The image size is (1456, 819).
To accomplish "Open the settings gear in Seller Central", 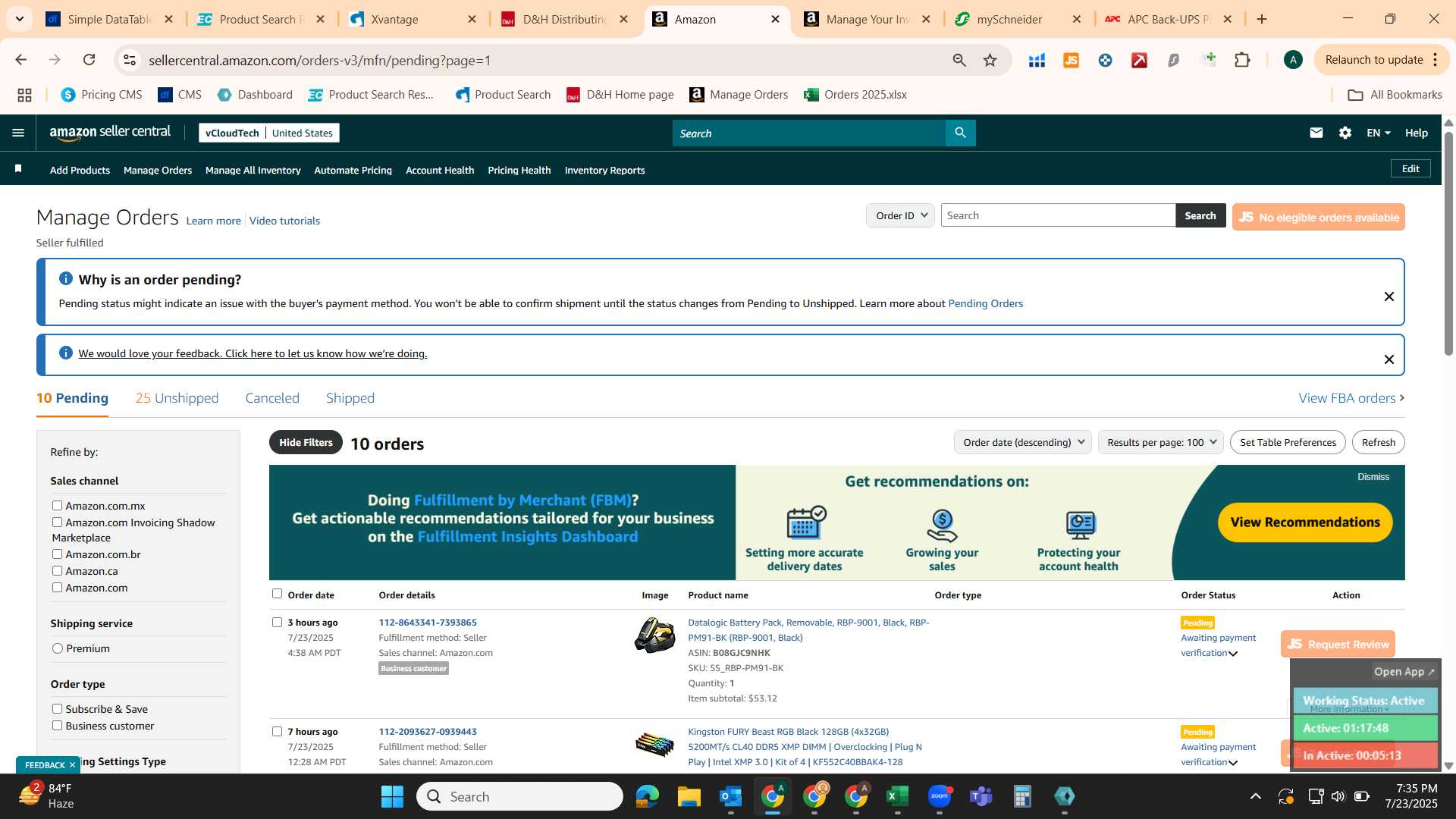I will pos(1345,133).
